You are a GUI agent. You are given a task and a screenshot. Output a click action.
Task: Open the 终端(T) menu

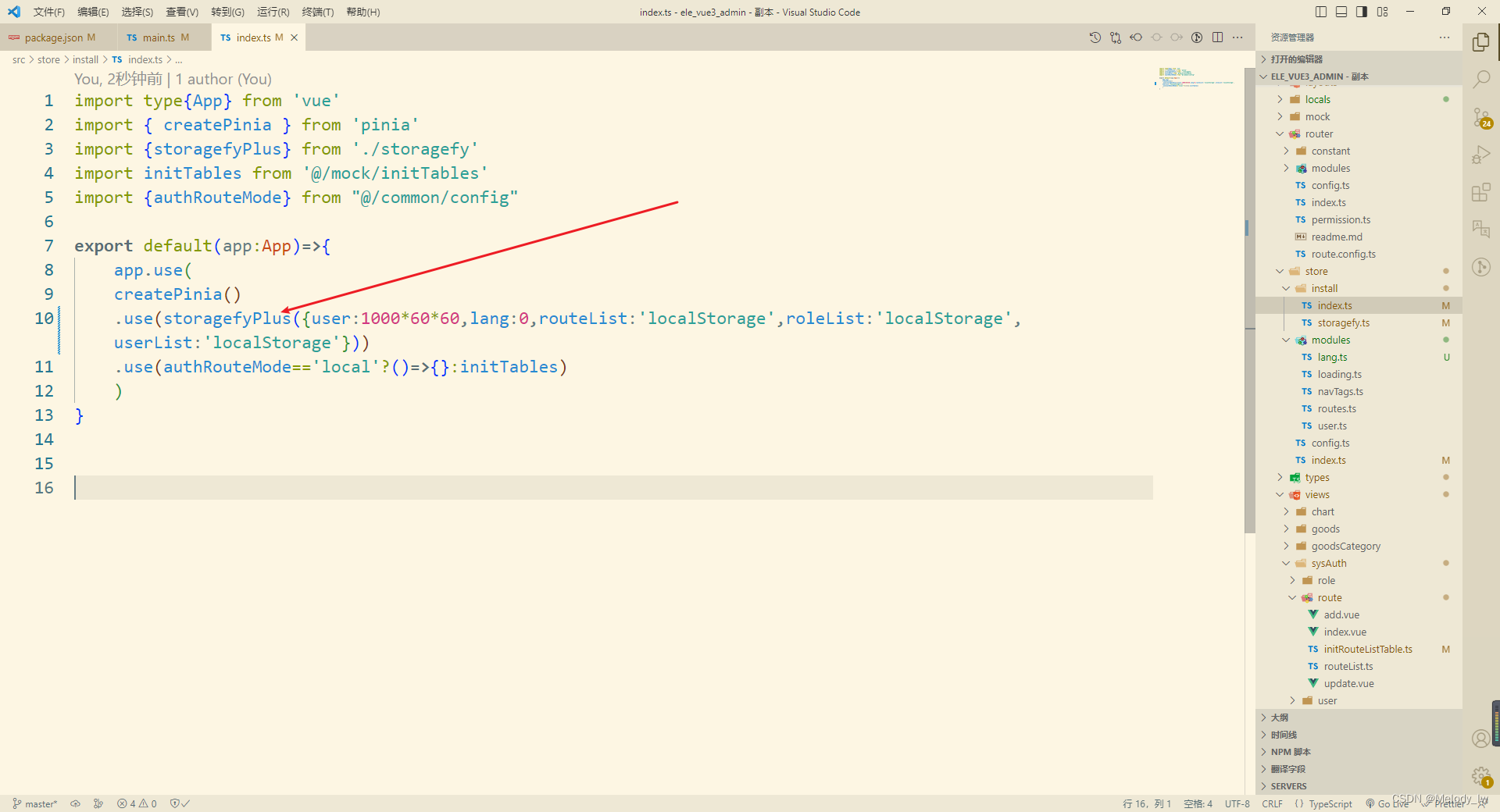(x=318, y=12)
